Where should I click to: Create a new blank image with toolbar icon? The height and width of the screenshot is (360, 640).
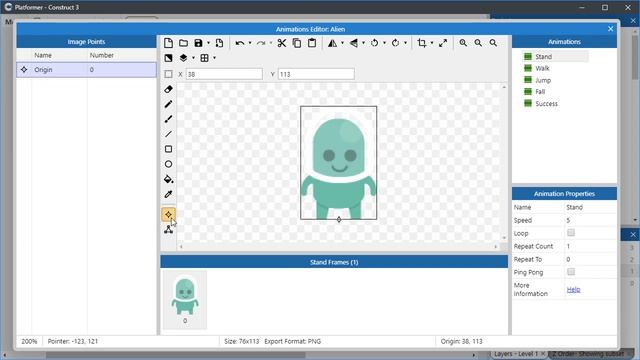pos(168,43)
